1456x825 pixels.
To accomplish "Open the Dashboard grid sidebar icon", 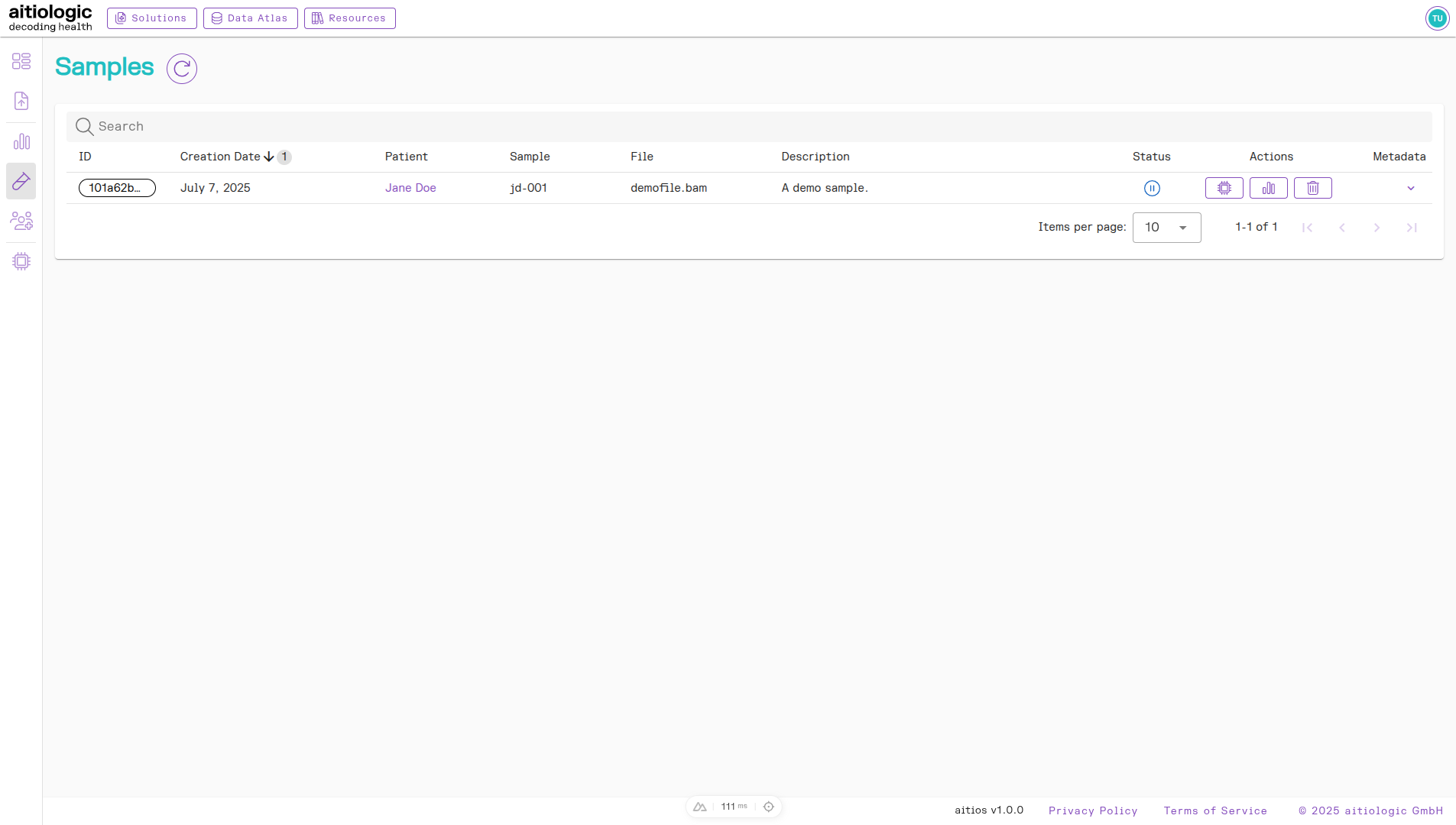I will tap(21, 61).
